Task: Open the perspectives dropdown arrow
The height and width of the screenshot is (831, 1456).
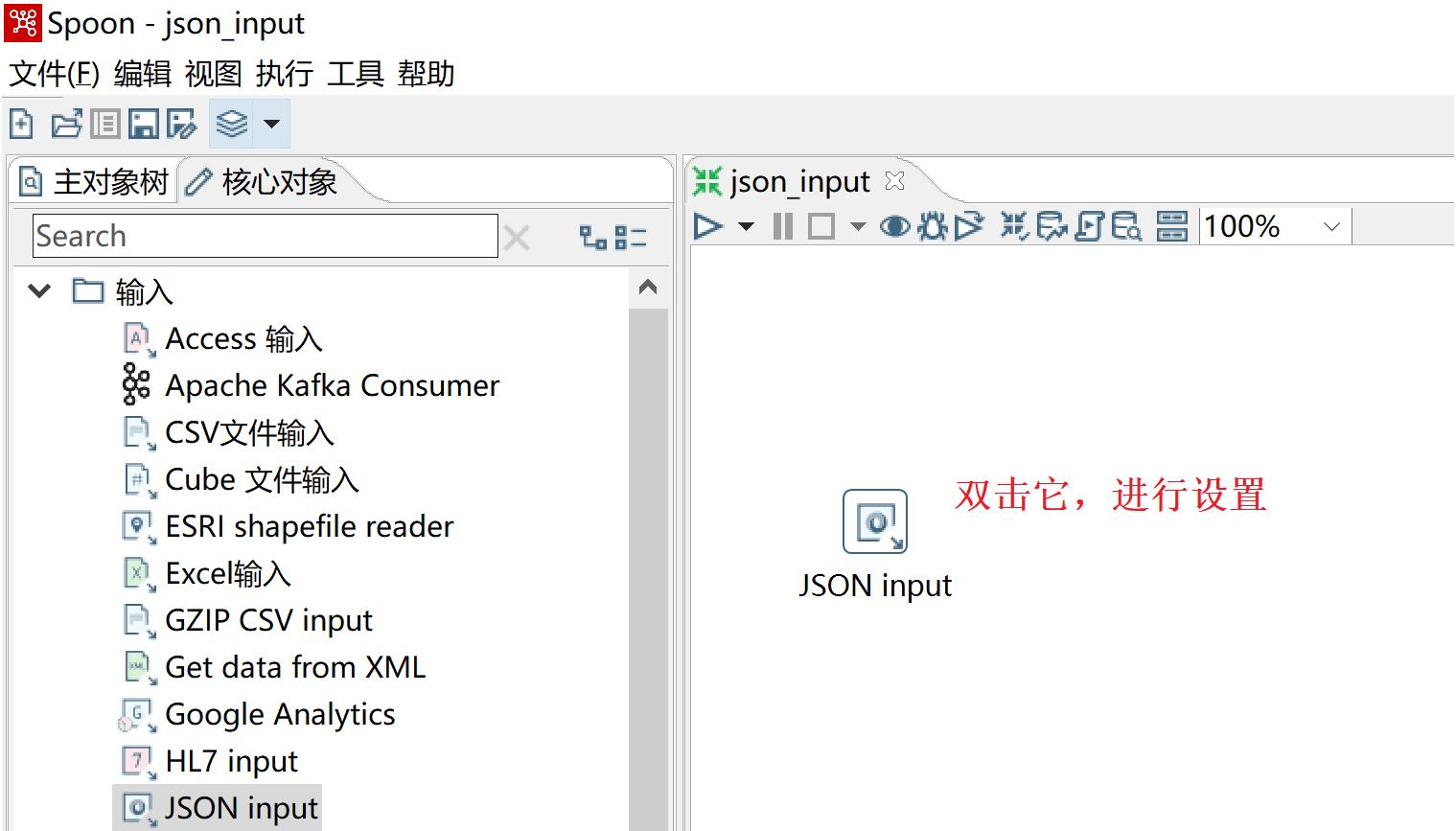Action: coord(271,124)
